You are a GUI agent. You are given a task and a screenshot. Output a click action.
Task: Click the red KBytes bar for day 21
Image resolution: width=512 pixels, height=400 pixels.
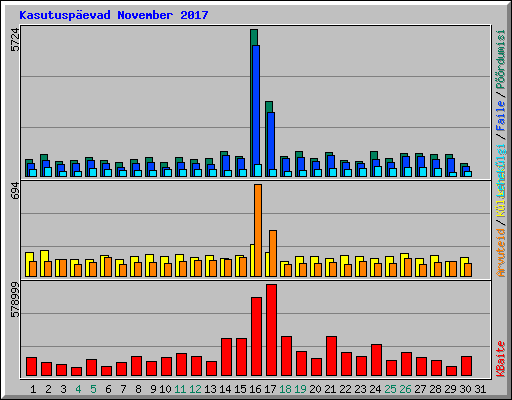pos(331,356)
